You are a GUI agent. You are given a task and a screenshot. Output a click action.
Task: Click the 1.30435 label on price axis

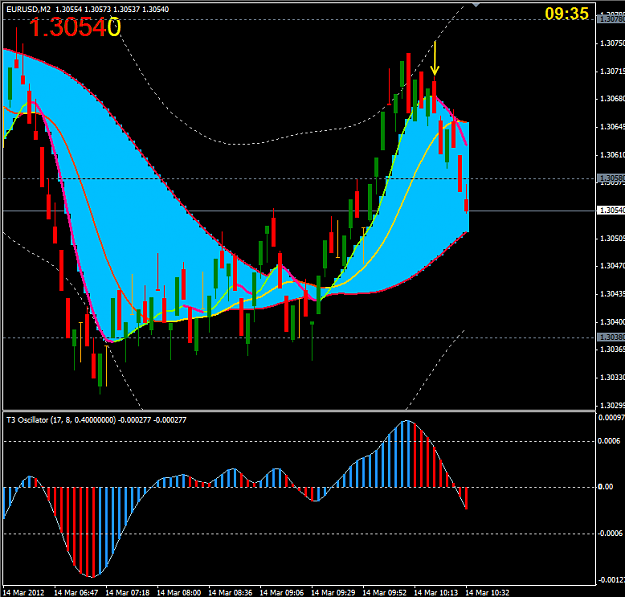(612, 294)
